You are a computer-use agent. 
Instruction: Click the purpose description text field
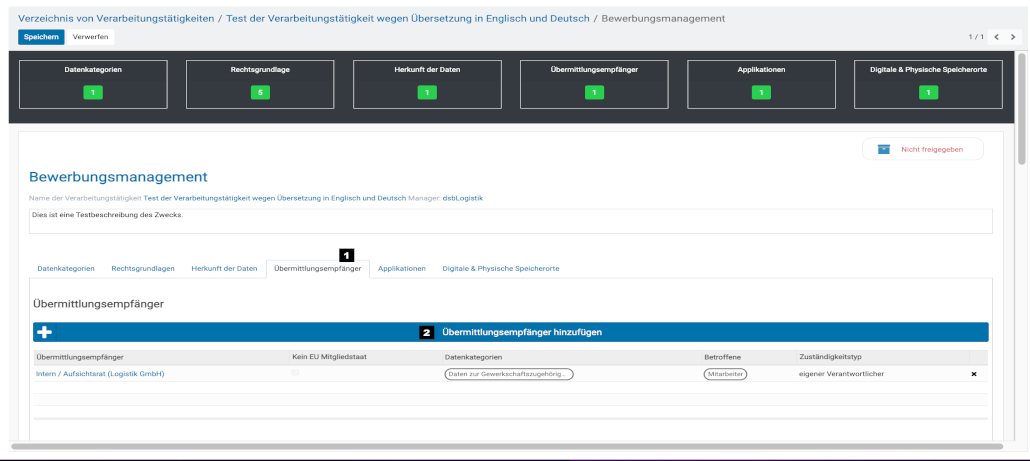(x=510, y=220)
